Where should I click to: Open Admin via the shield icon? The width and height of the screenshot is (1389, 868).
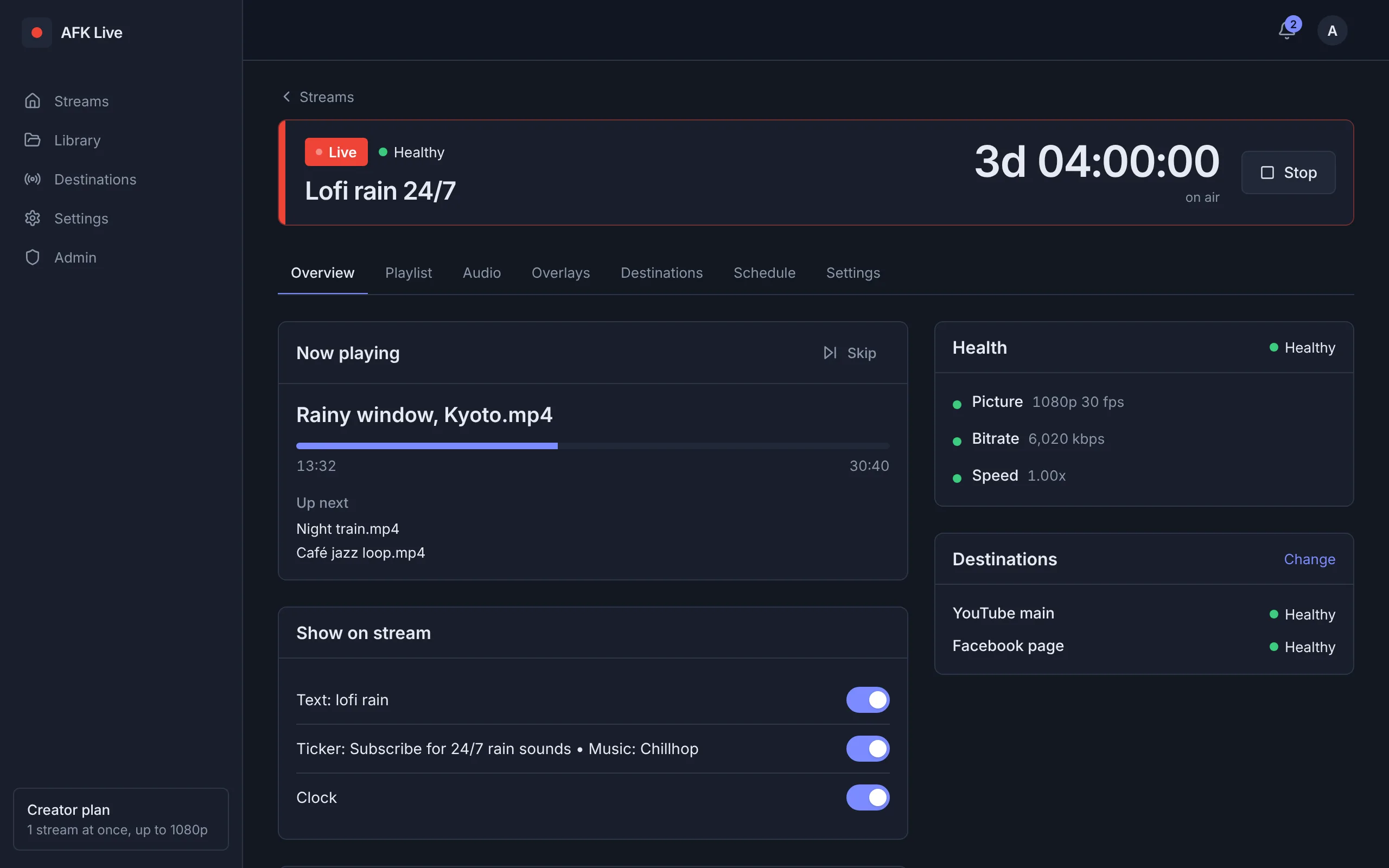pyautogui.click(x=33, y=257)
